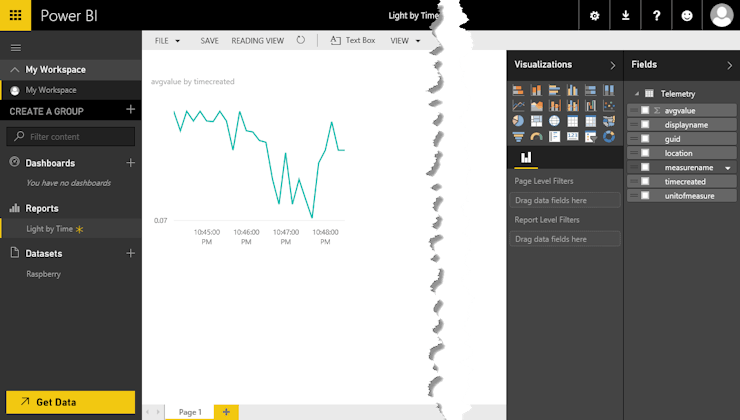The width and height of the screenshot is (740, 420).
Task: Check the measurename field checkbox
Action: click(x=645, y=167)
